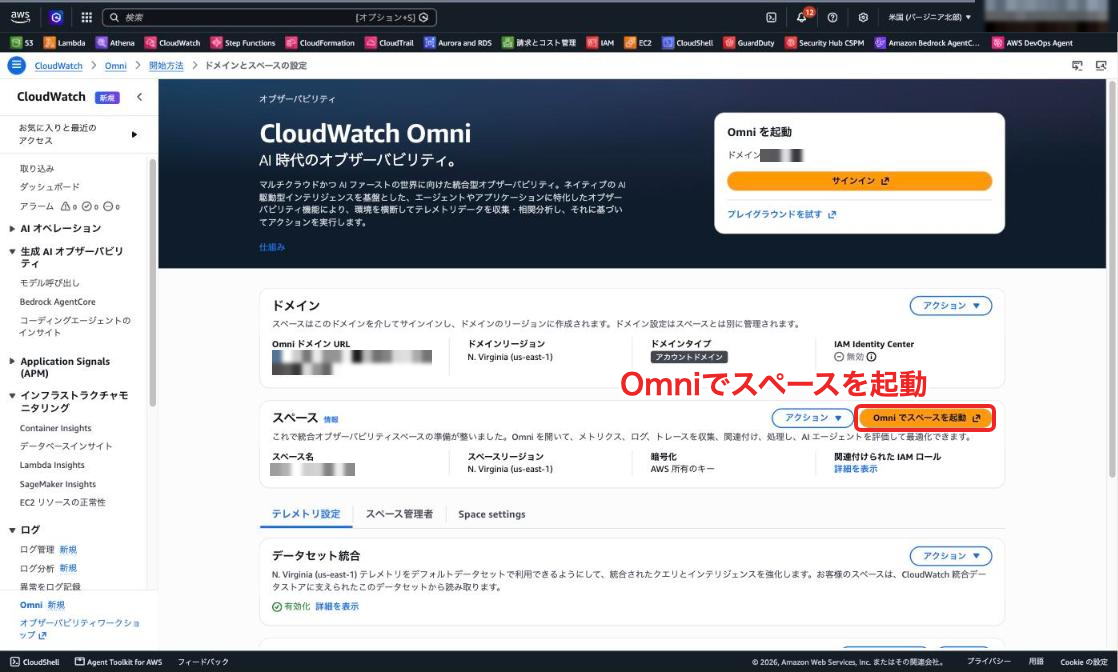Viewport: 1118px width, 672px height.
Task: Open GuardDuty bookmark
Action: tap(749, 43)
